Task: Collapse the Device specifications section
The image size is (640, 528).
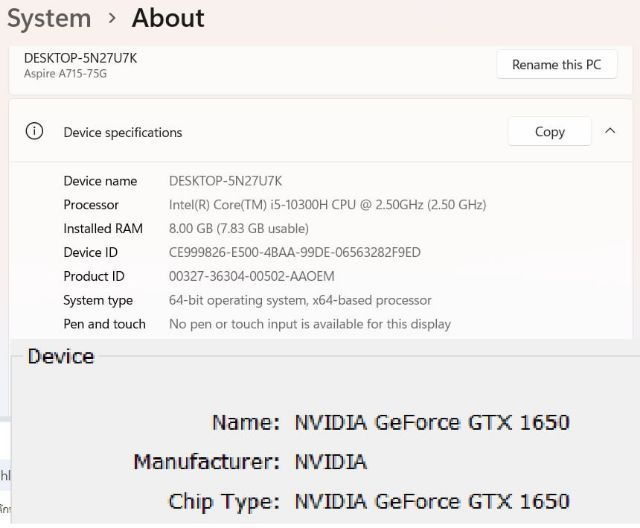Action: pyautogui.click(x=610, y=131)
